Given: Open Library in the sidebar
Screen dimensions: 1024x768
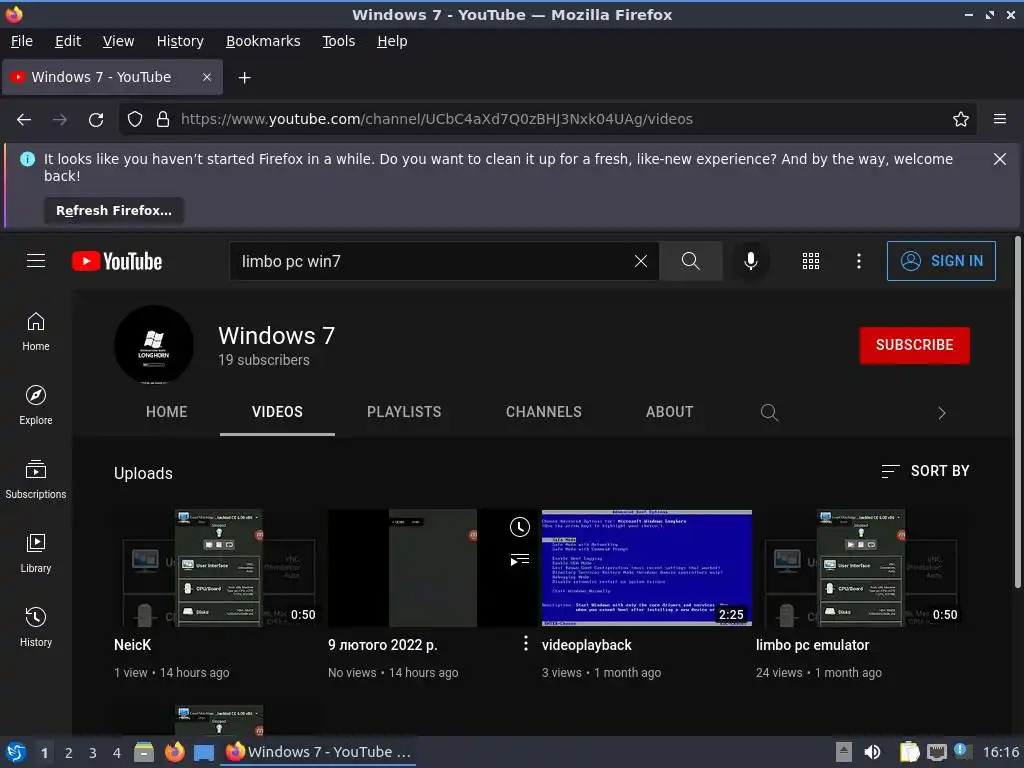Looking at the screenshot, I should tap(36, 554).
